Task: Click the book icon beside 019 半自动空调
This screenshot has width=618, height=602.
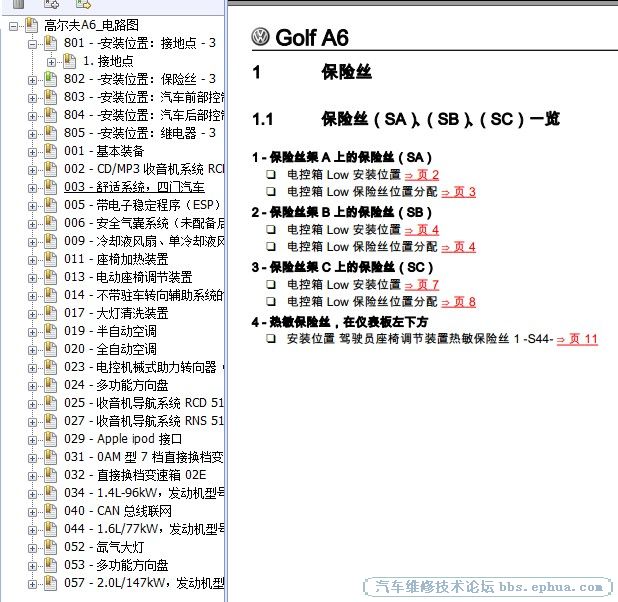Action: coord(50,331)
